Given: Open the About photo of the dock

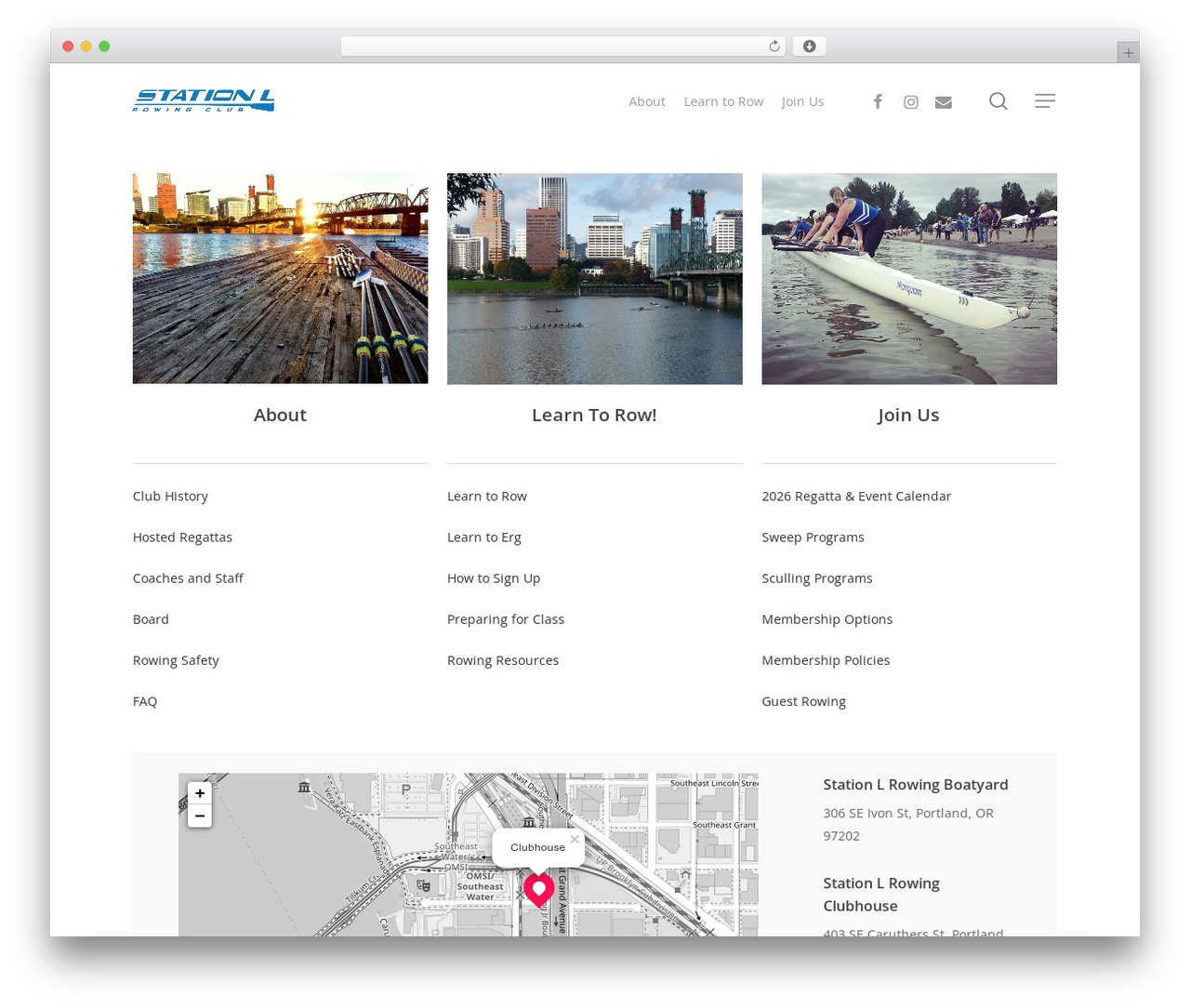Looking at the screenshot, I should click(280, 278).
